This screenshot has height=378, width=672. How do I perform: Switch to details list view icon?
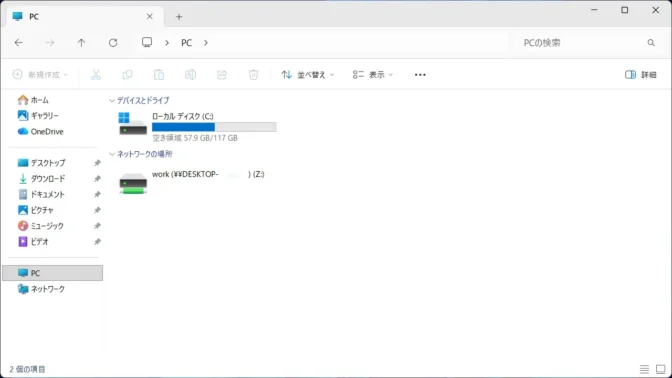point(644,369)
